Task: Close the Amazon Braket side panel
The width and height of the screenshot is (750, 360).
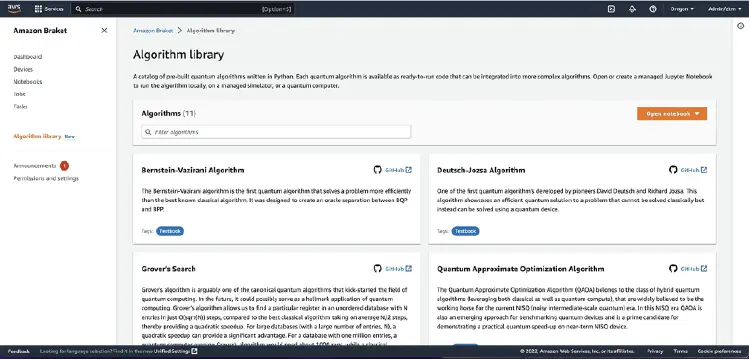Action: coord(104,31)
